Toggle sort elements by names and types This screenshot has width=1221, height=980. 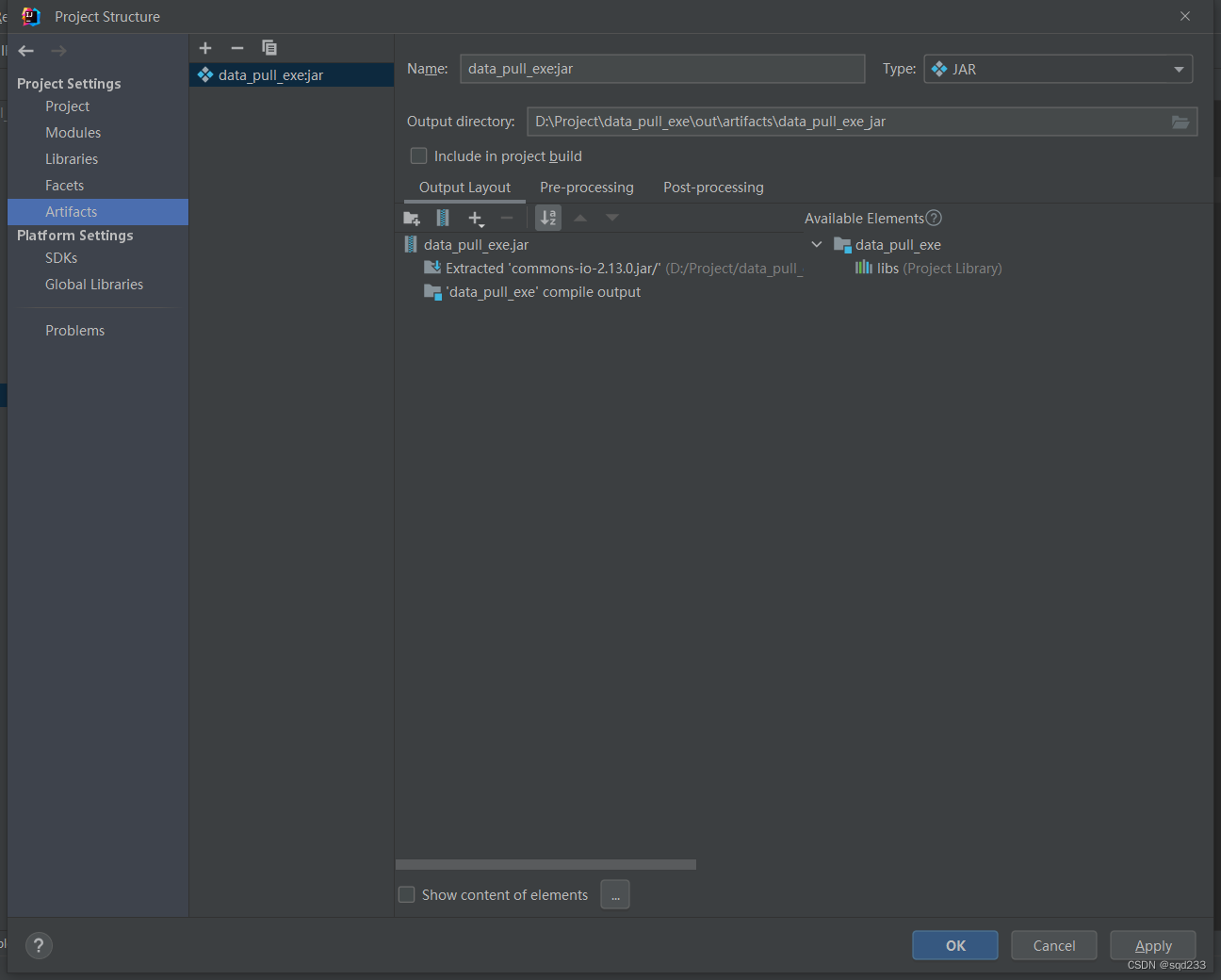[548, 218]
